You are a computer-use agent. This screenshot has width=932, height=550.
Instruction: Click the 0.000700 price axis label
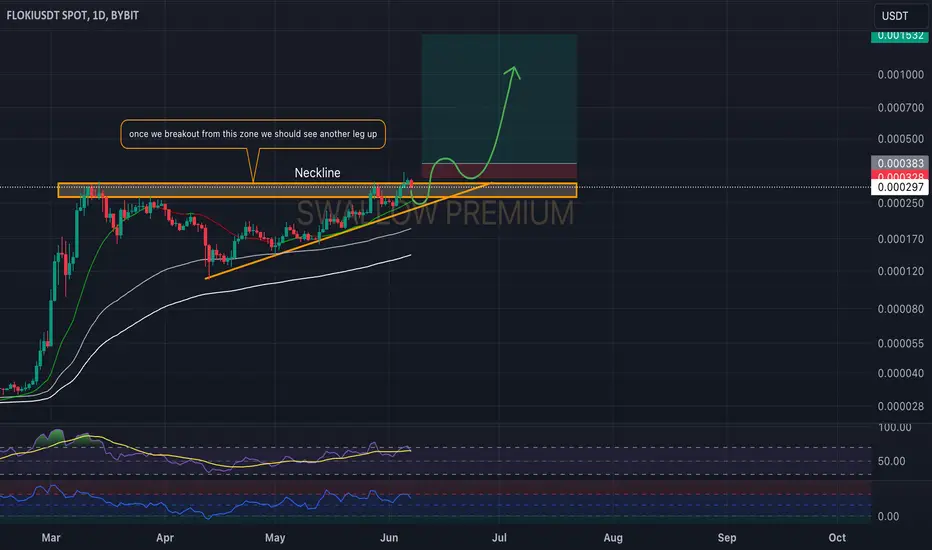click(900, 108)
